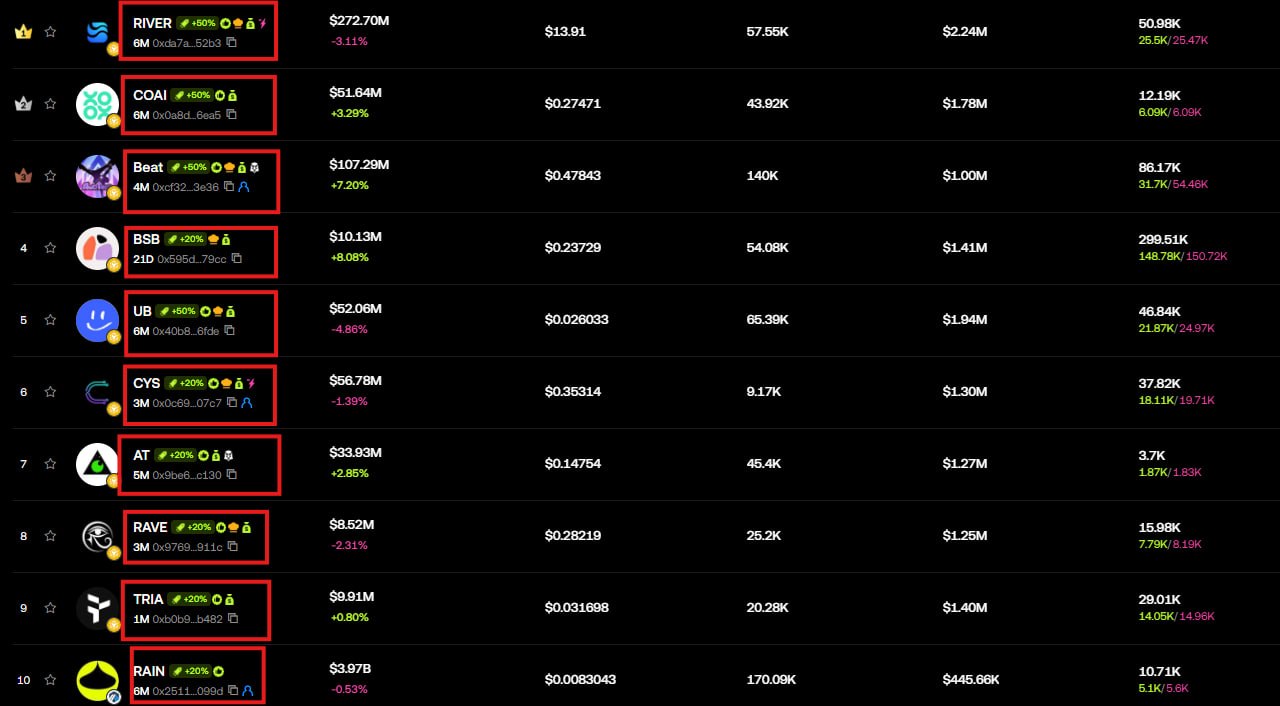
Task: Favorite the RIVER token with star
Action: click(x=50, y=32)
